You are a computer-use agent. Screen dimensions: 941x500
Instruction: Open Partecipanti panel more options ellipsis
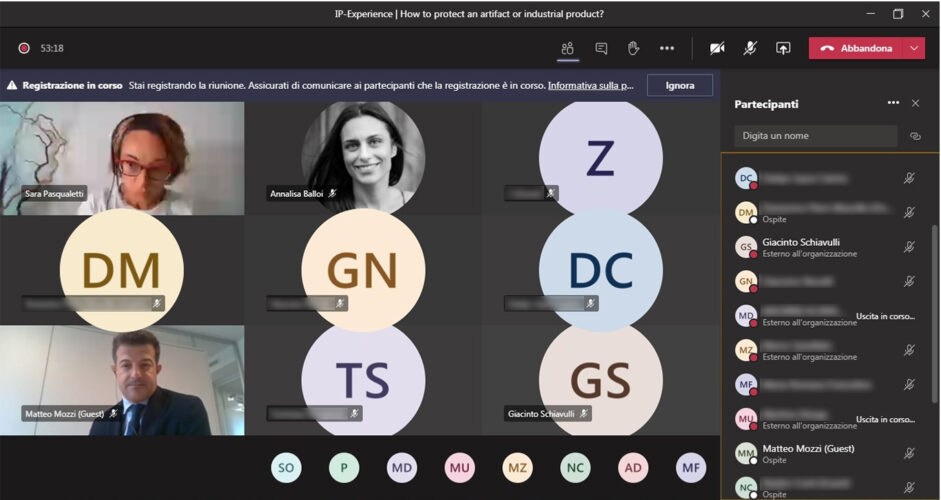pyautogui.click(x=893, y=103)
